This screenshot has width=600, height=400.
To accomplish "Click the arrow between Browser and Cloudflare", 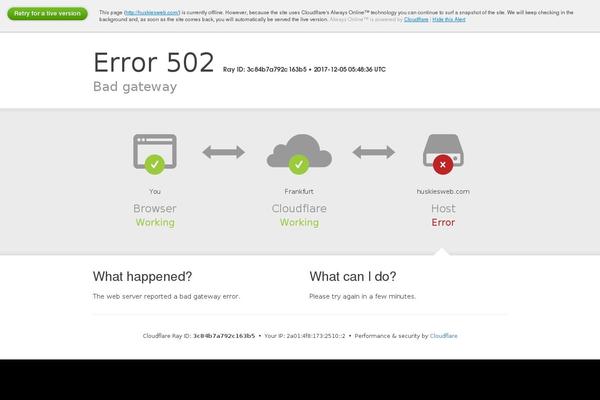I will tap(224, 152).
